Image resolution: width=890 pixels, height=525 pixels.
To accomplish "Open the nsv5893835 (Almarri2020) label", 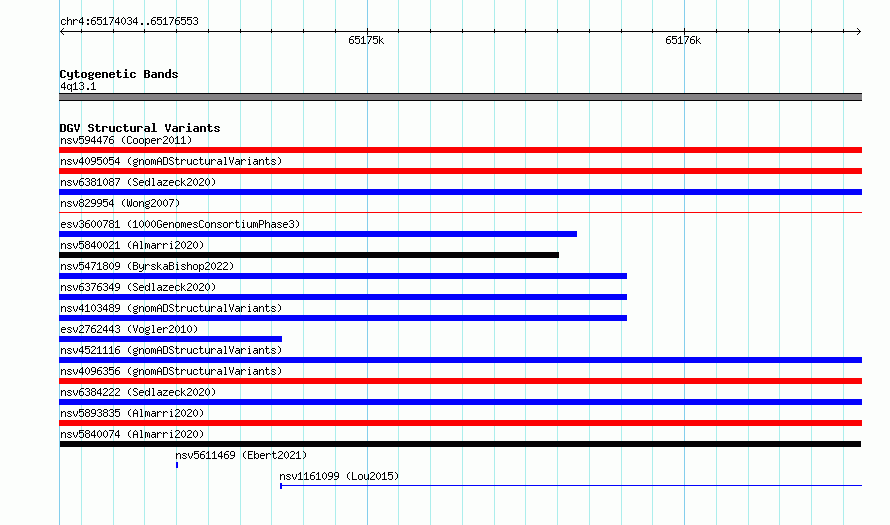I will [x=132, y=413].
